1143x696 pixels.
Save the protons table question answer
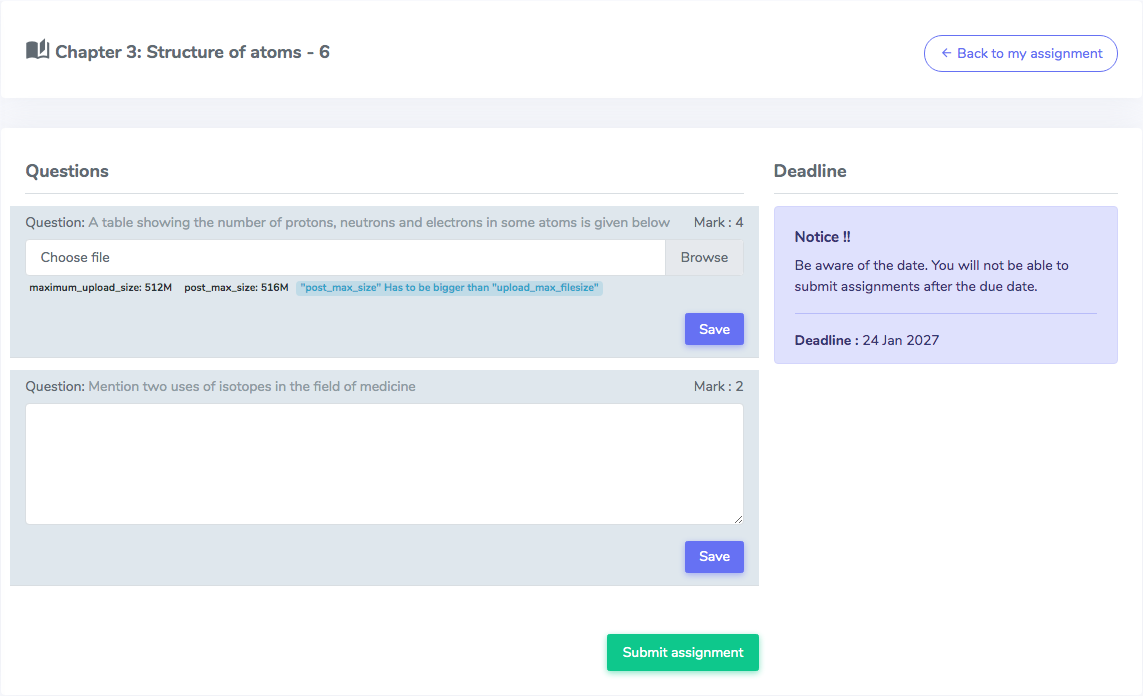pos(714,329)
